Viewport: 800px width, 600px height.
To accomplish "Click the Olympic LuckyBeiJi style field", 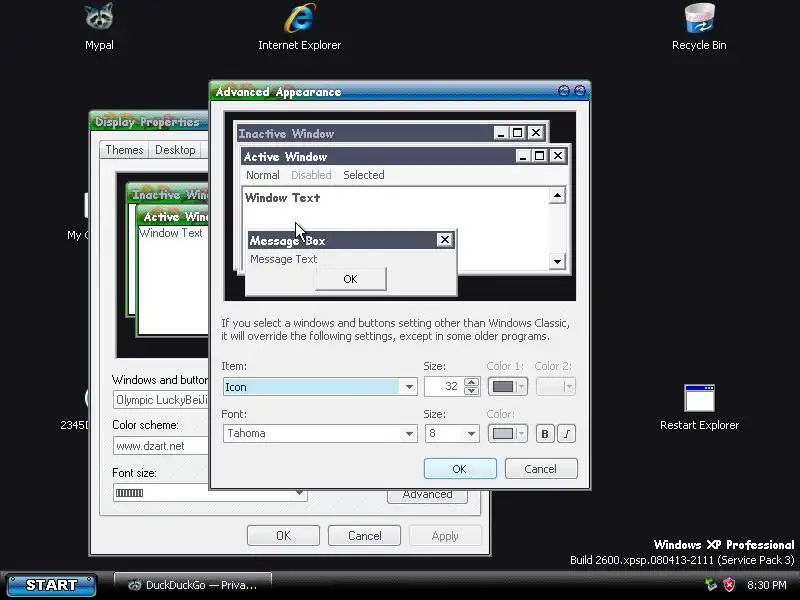I will pyautogui.click(x=161, y=399).
